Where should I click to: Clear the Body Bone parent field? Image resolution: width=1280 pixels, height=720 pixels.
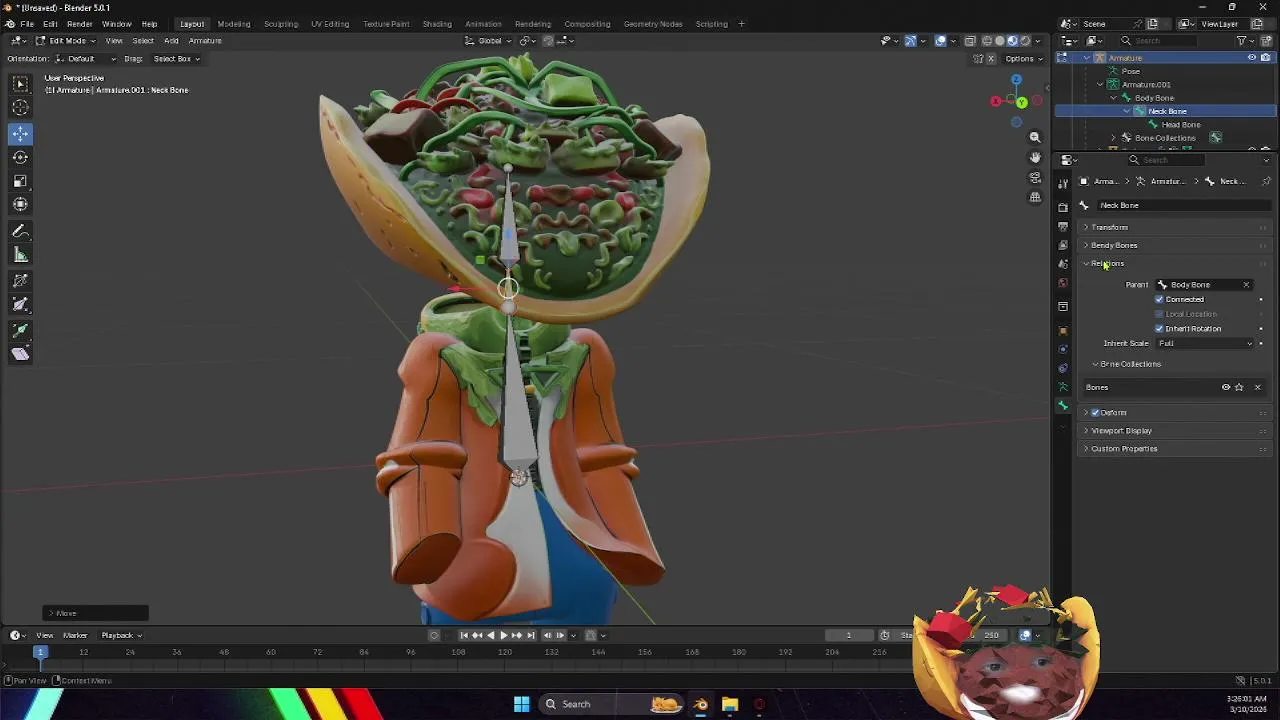tap(1246, 285)
